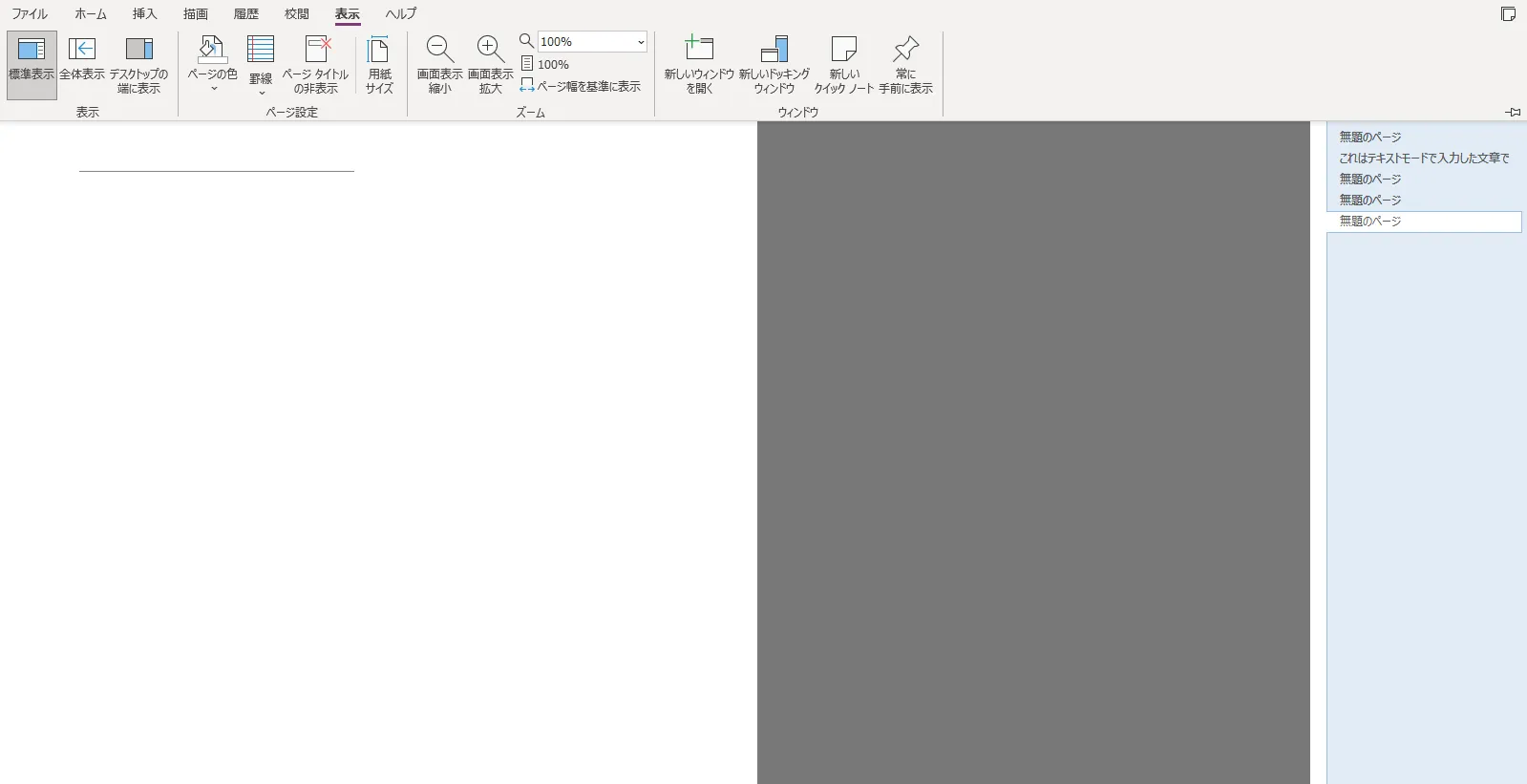Viewport: 1527px width, 784px height.
Task: Reset zoom with the 100% button
Action: 545,64
